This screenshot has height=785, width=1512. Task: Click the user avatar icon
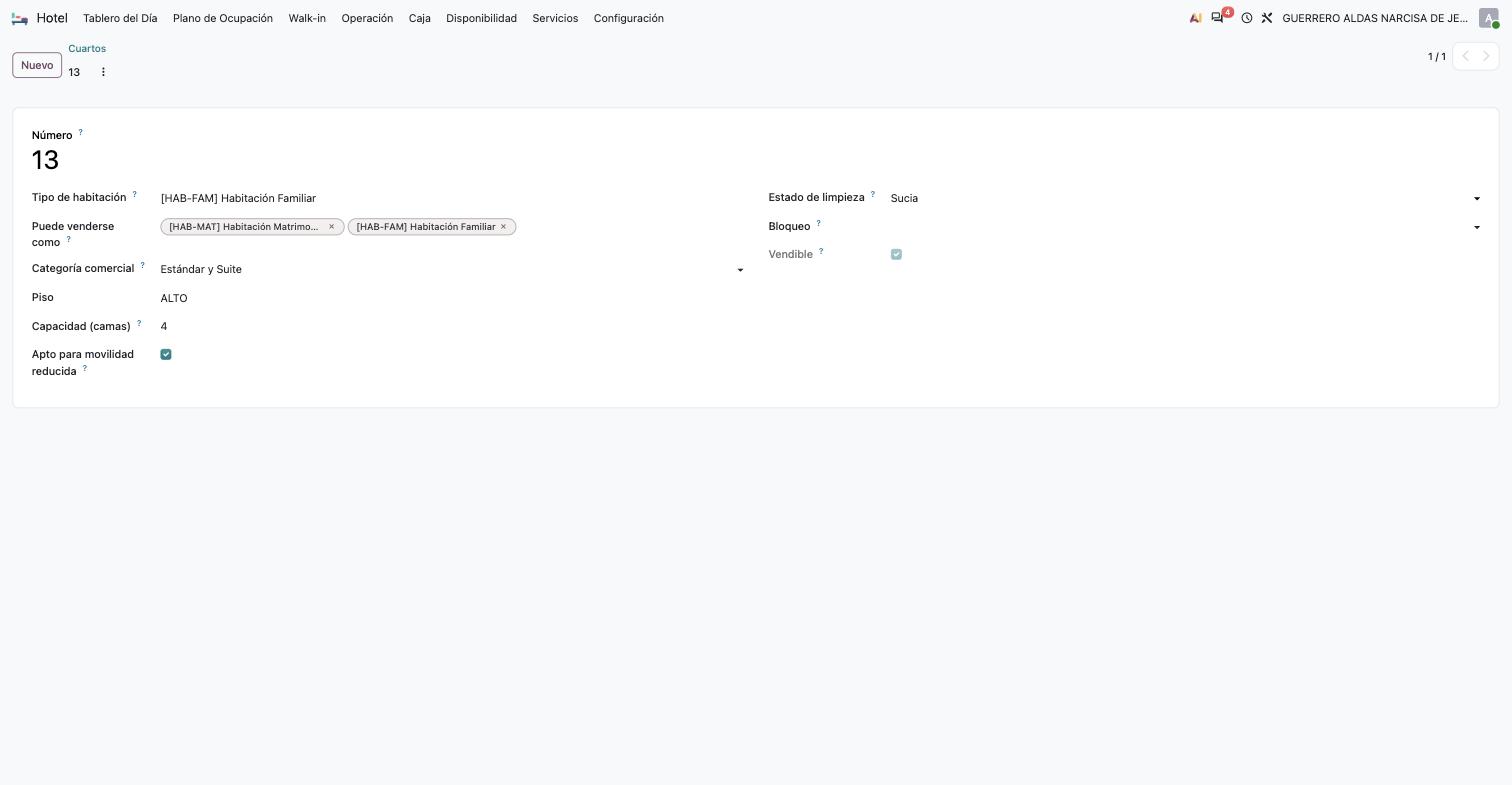click(x=1488, y=18)
